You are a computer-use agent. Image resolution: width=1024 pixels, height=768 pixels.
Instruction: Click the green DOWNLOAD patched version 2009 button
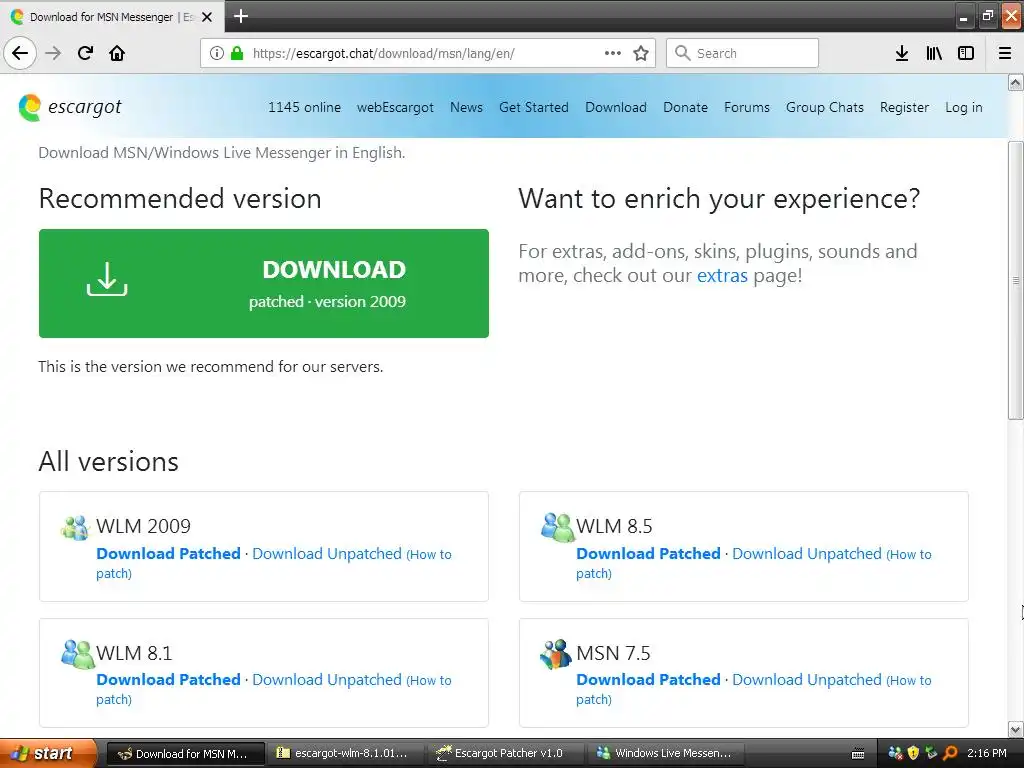[264, 283]
